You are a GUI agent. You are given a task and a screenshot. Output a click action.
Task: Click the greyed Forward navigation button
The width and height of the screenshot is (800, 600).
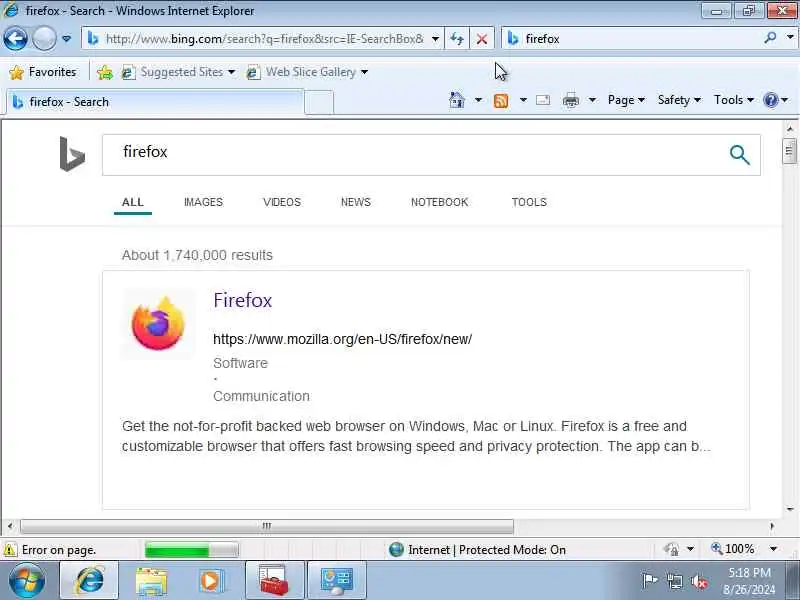pyautogui.click(x=44, y=38)
